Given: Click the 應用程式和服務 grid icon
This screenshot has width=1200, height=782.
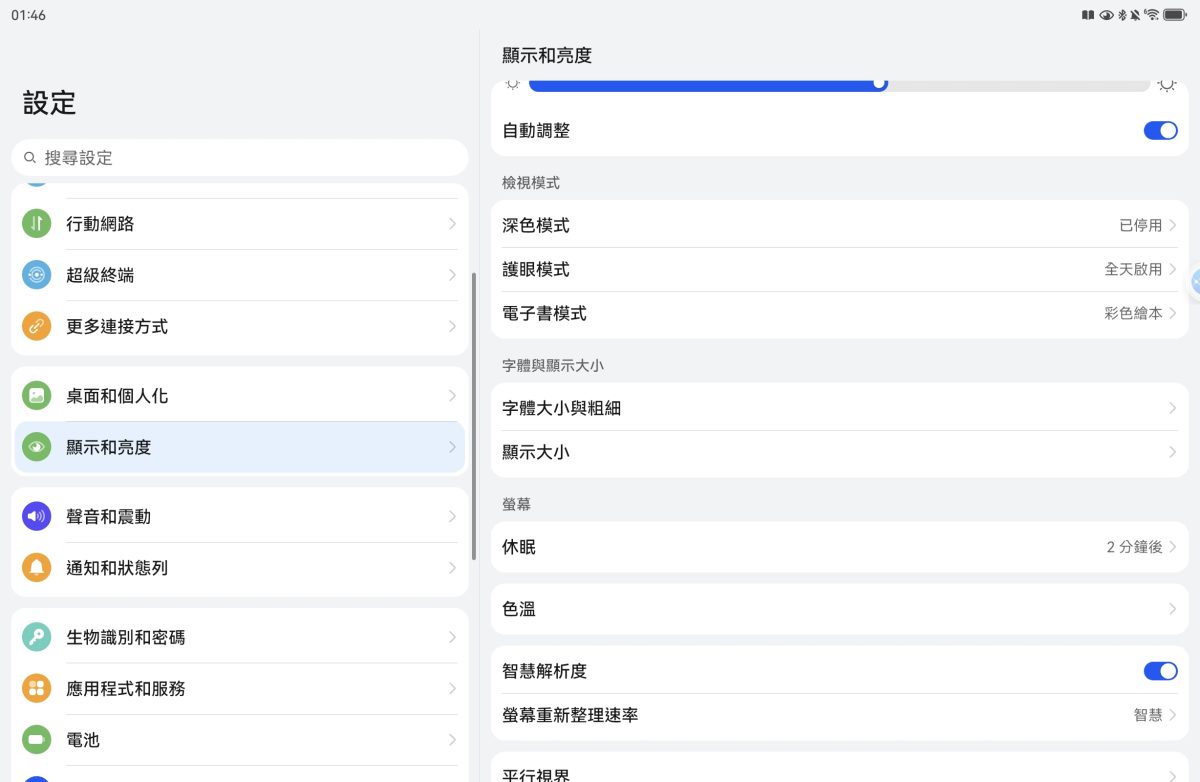Looking at the screenshot, I should [x=37, y=688].
